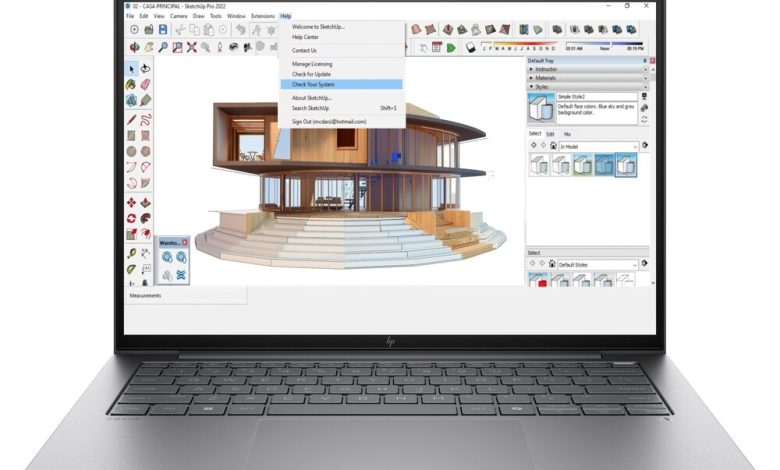Click the Zoom Window tool
This screenshot has height=470, width=780.
click(178, 48)
